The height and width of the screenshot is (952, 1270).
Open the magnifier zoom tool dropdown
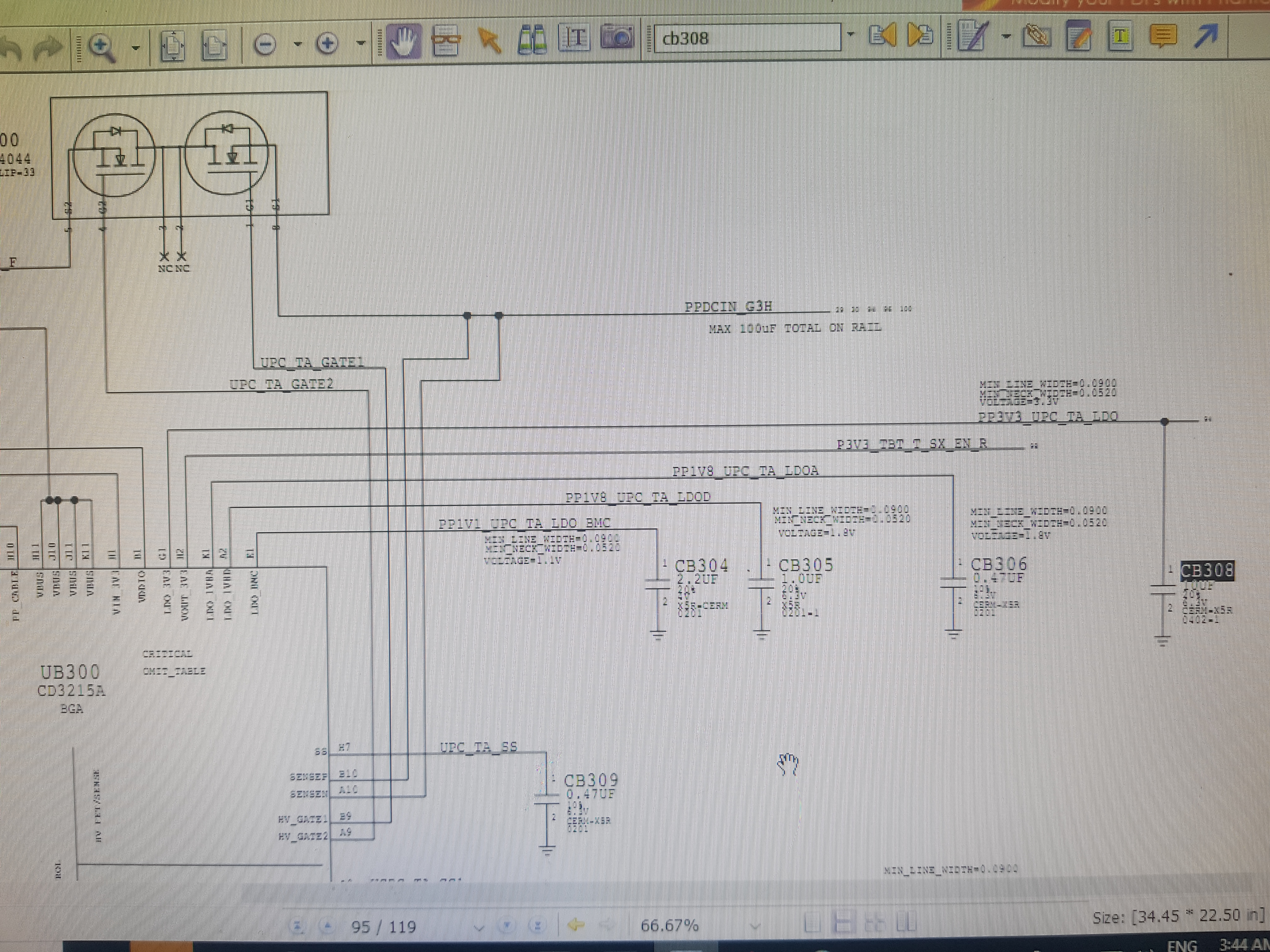point(135,48)
